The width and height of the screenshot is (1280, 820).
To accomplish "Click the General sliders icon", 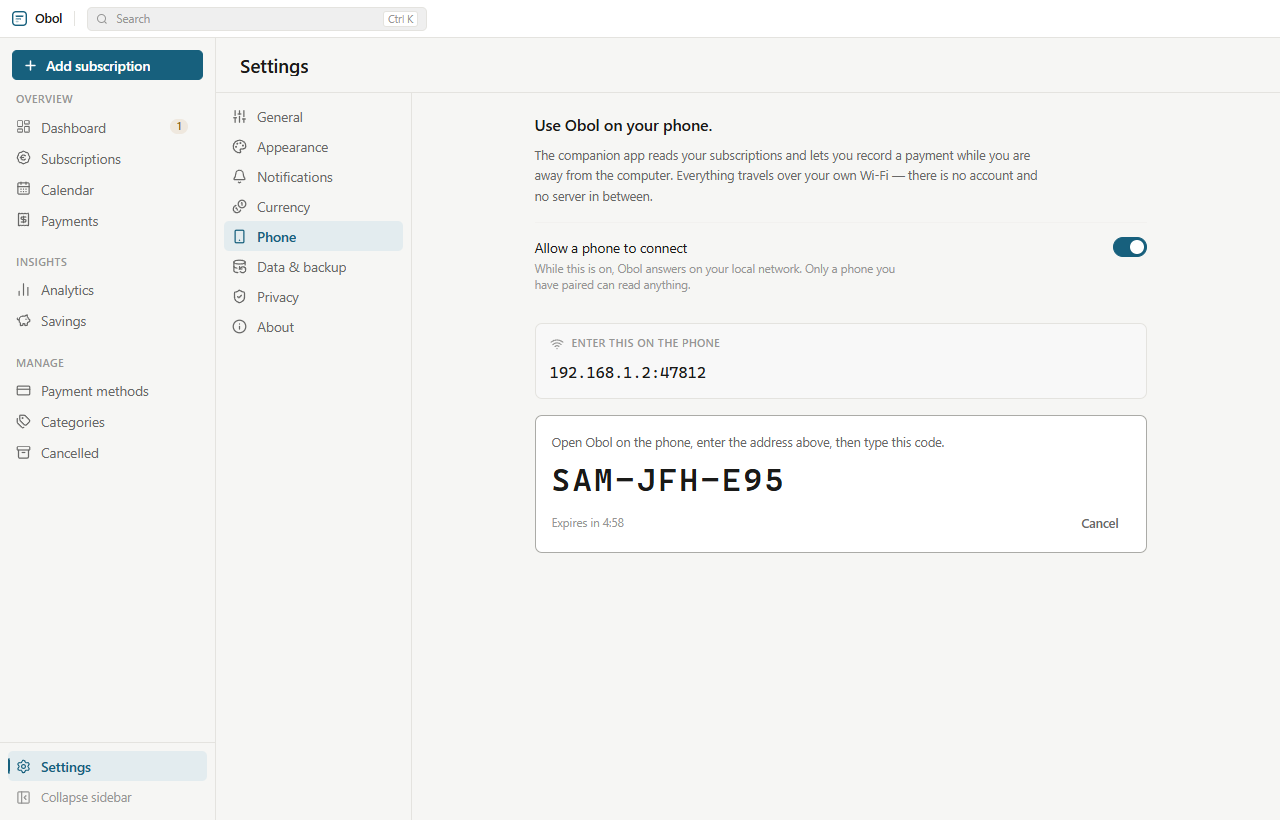I will (x=239, y=117).
